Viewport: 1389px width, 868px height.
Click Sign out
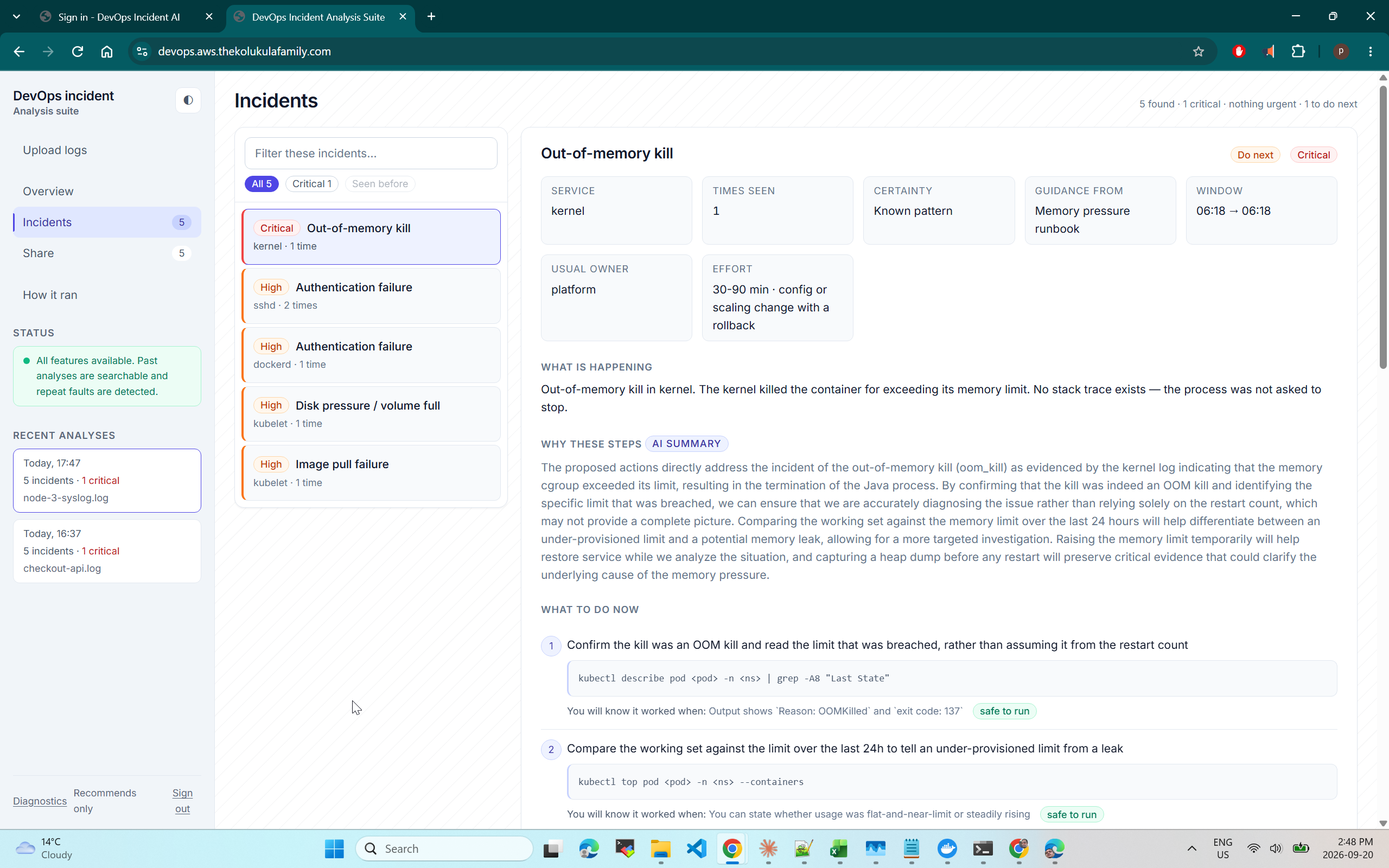coord(182,800)
